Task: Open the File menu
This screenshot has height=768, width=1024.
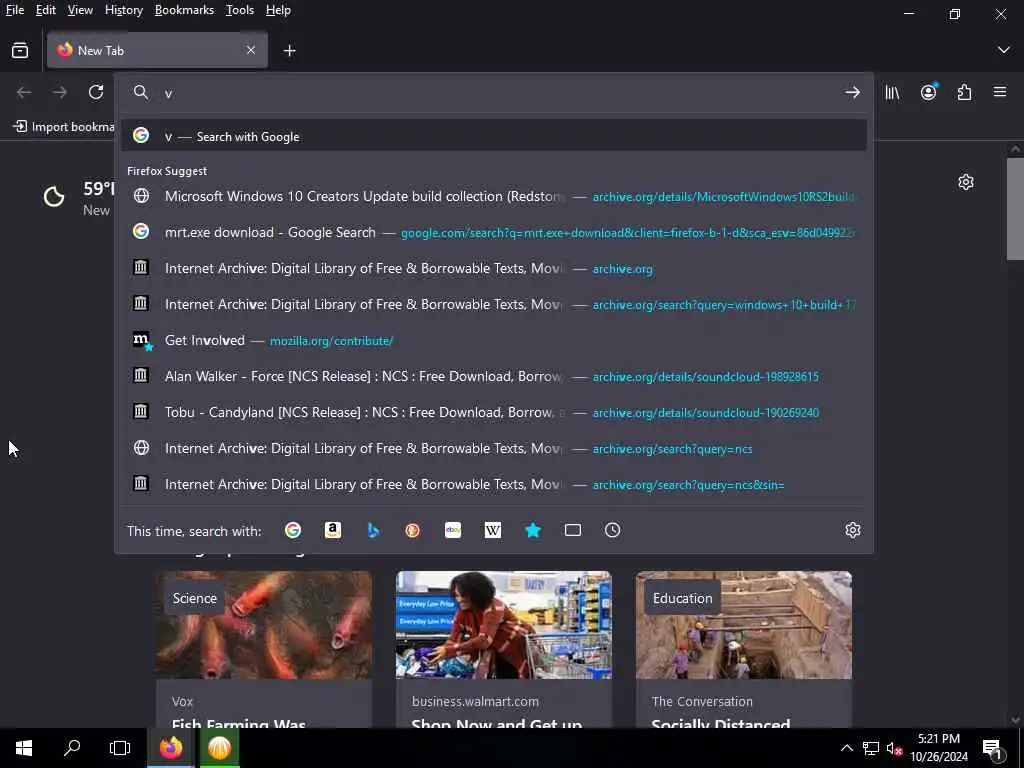Action: pos(14,10)
